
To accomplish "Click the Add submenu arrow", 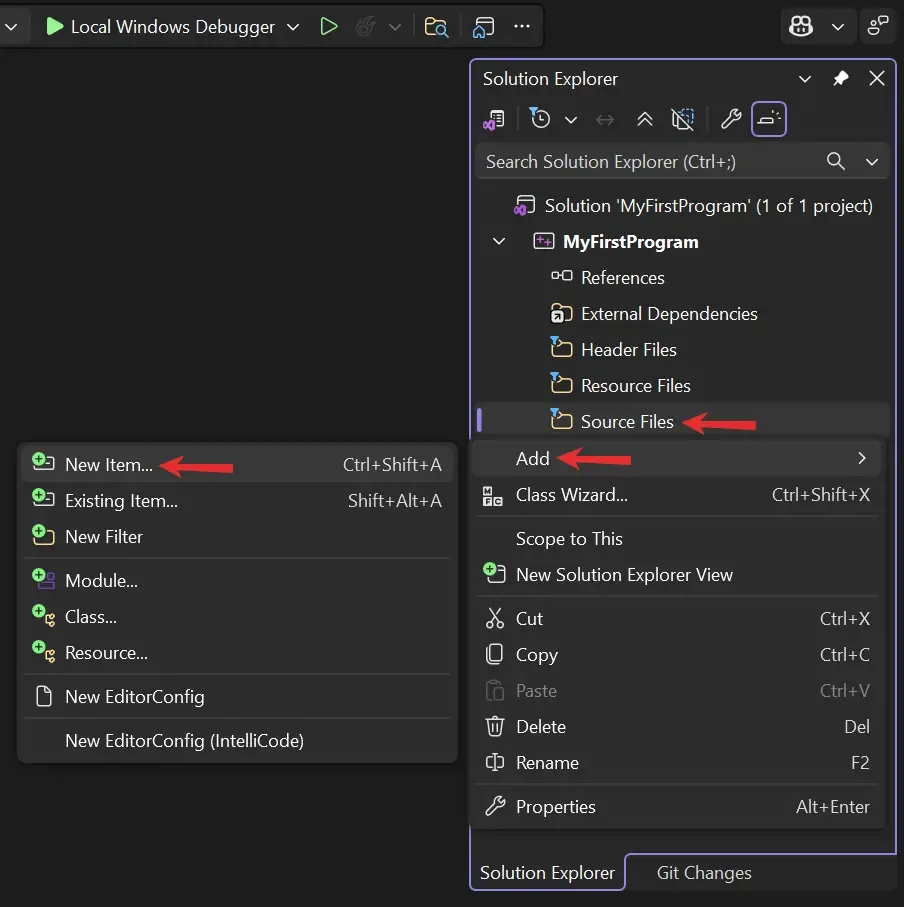I will tap(862, 458).
